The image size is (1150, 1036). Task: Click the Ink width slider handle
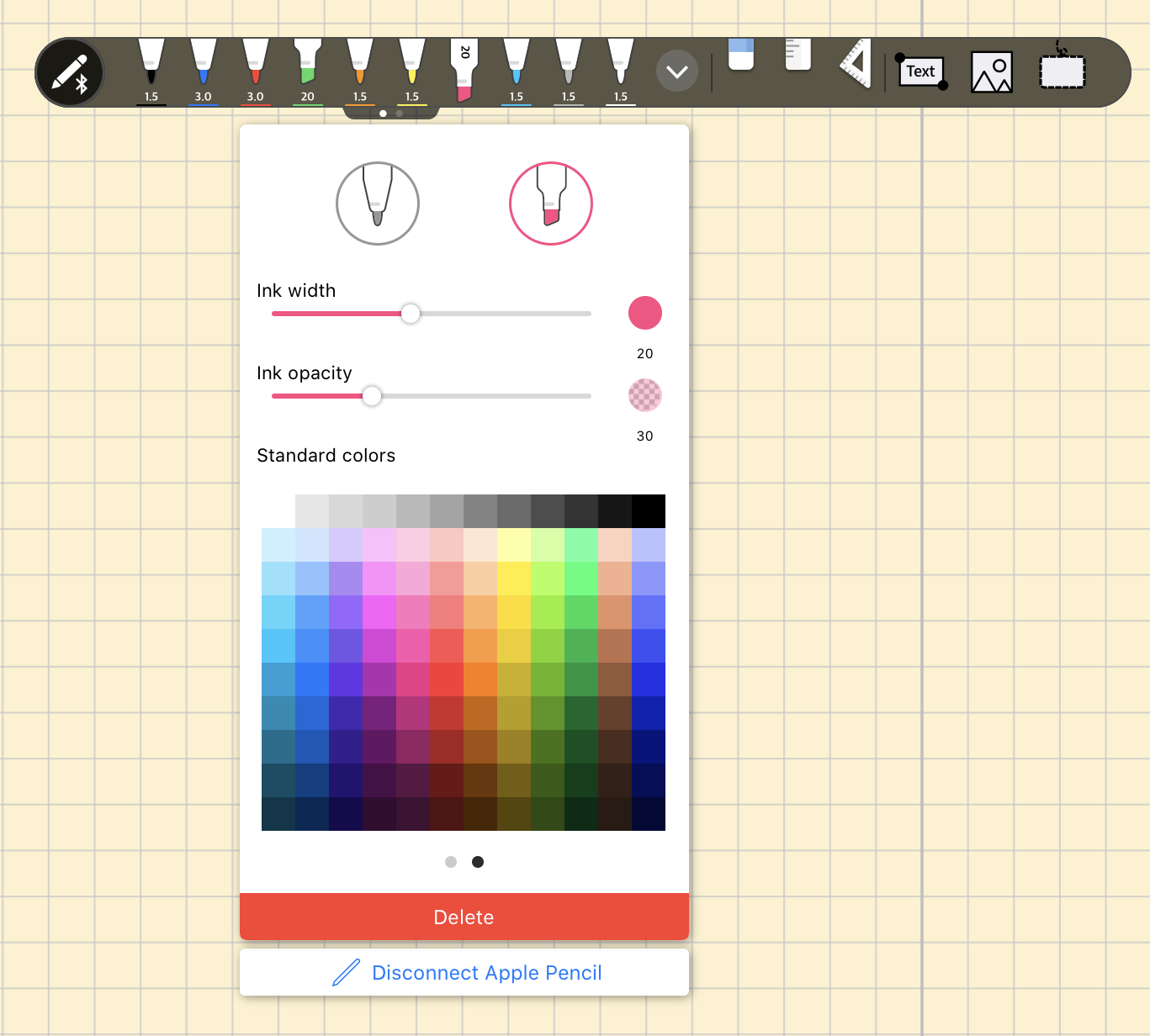coord(411,314)
